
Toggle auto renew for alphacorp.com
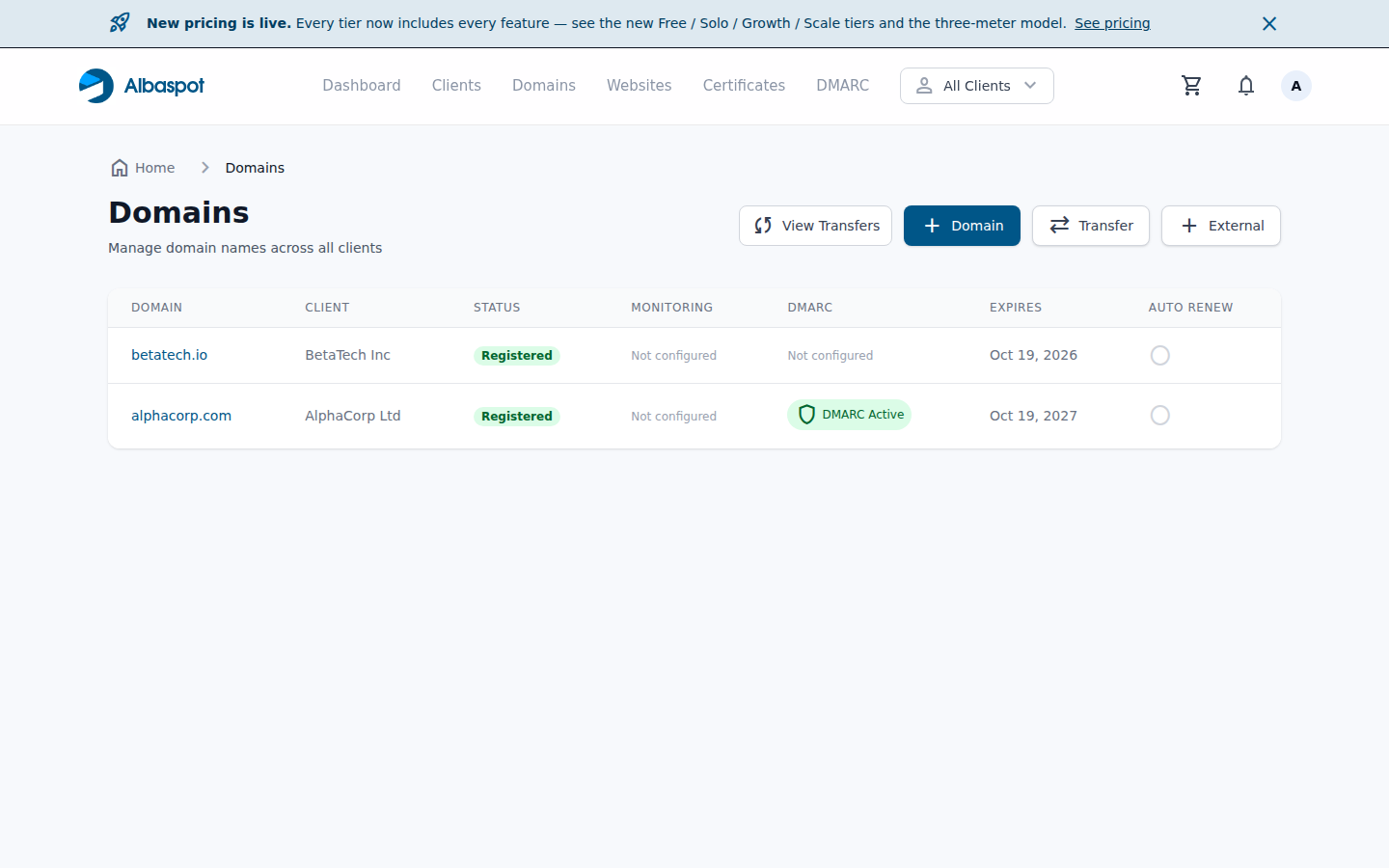coord(1160,416)
